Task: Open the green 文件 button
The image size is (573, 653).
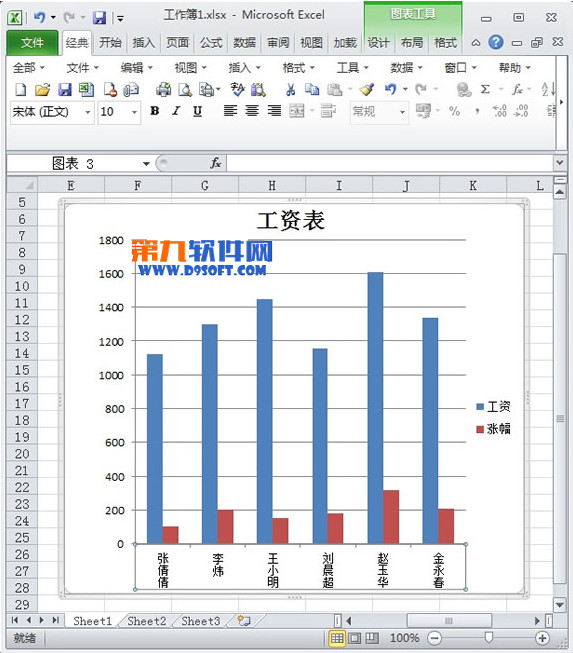Action: click(32, 42)
